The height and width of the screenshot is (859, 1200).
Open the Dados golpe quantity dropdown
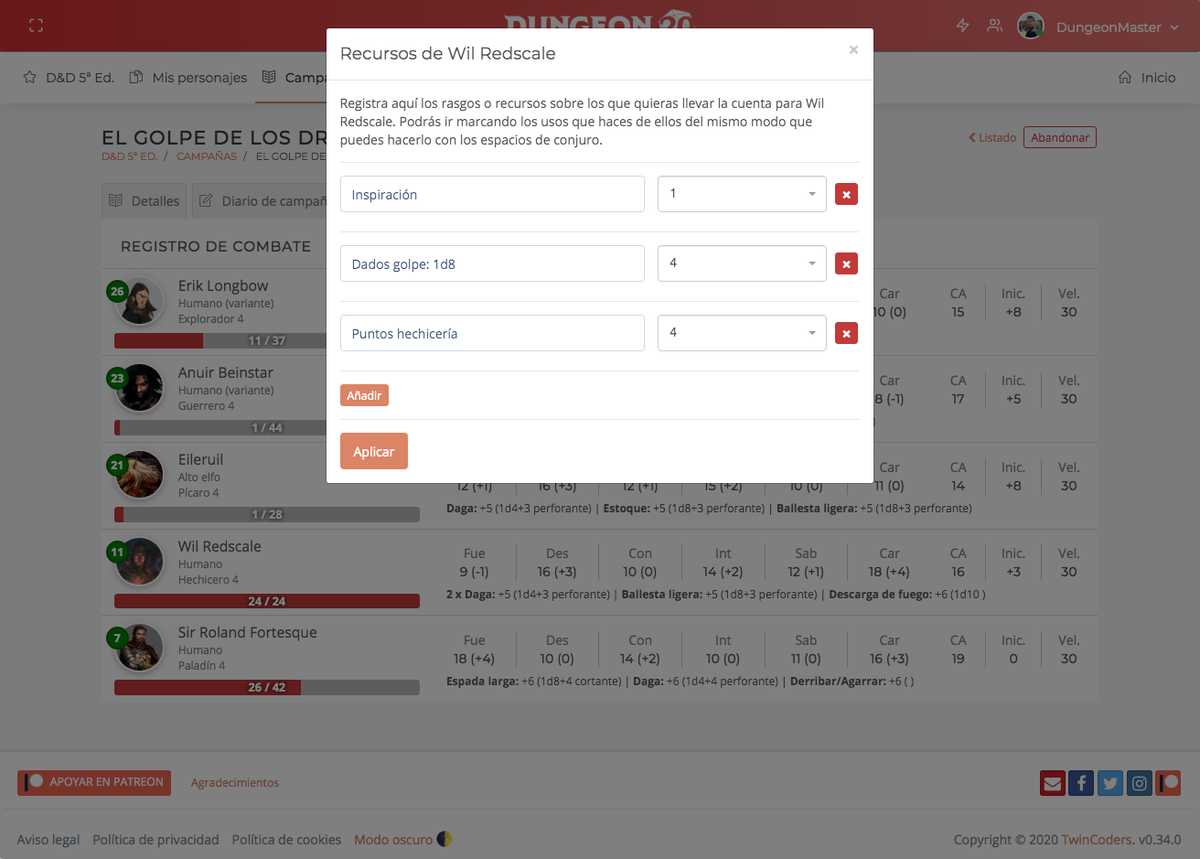[x=742, y=263]
